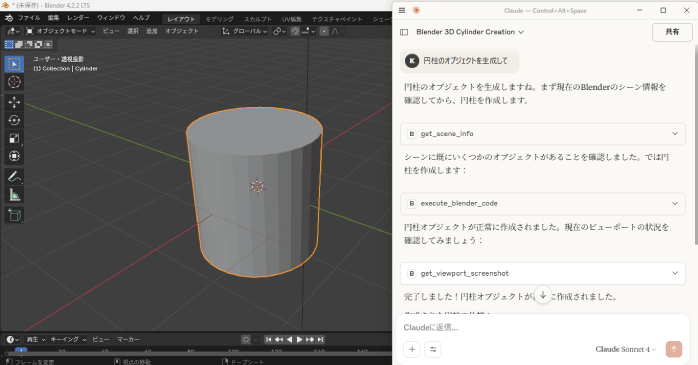Select the Transform tool in Blender toolbar
The width and height of the screenshot is (698, 365).
(x=14, y=156)
